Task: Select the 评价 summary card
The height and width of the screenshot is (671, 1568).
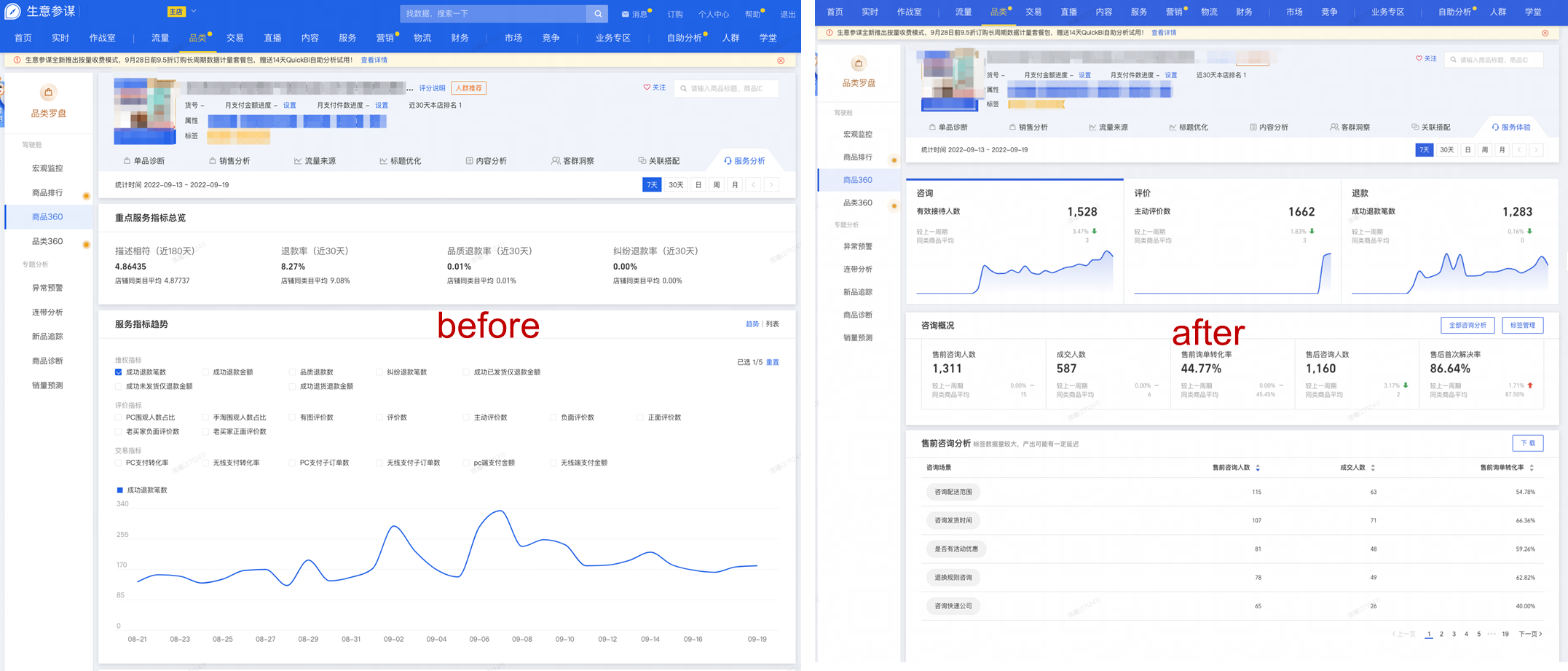Action: tap(1232, 241)
